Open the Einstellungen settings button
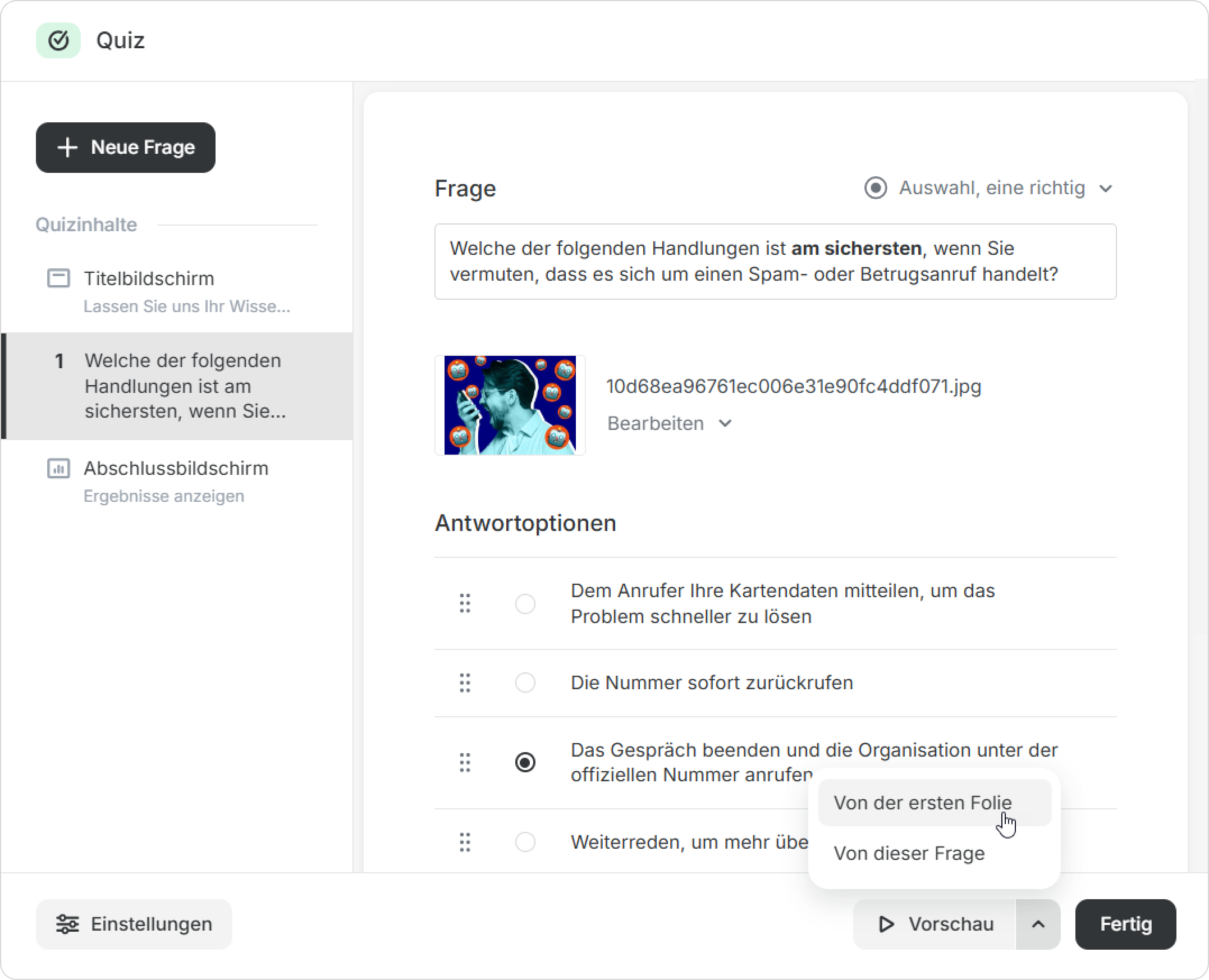The height and width of the screenshot is (980, 1209). click(x=134, y=924)
